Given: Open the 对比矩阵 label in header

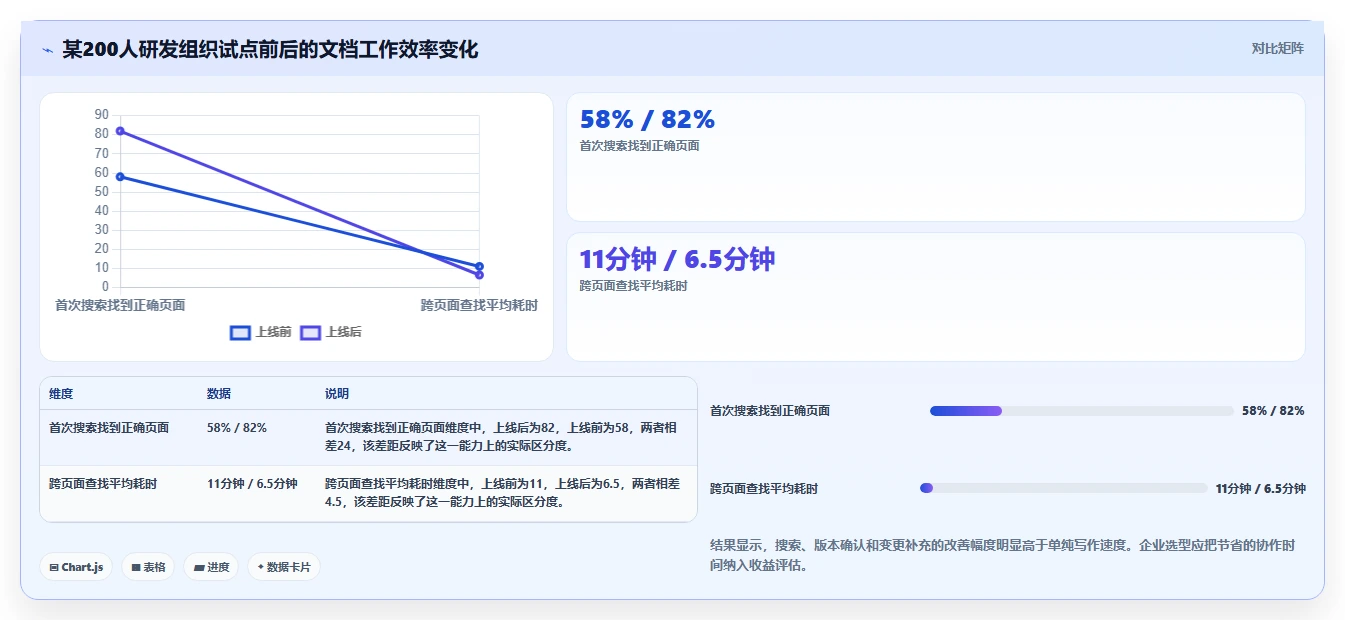Looking at the screenshot, I should click(x=1277, y=48).
